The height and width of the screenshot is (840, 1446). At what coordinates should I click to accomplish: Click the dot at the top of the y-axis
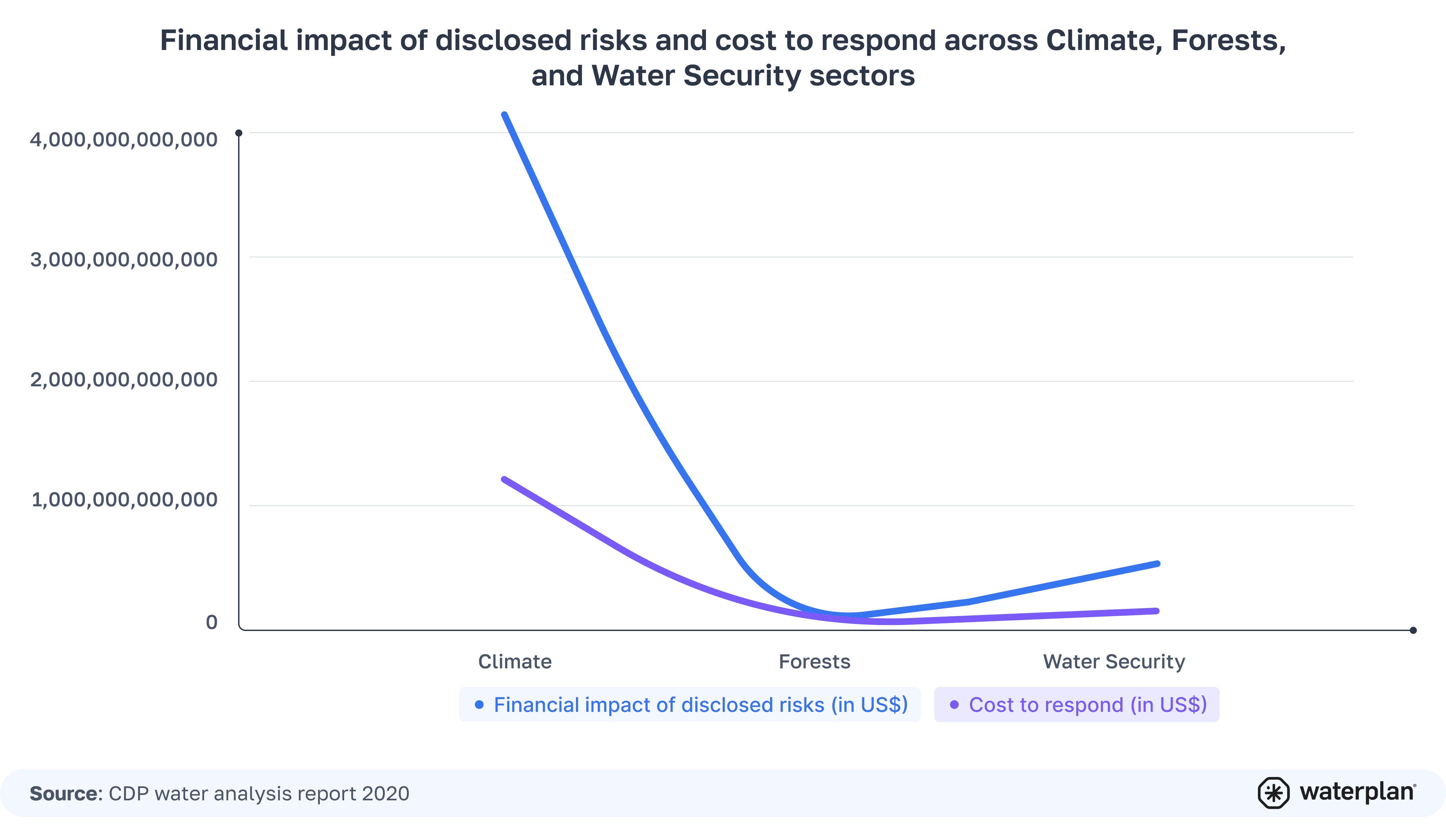tap(239, 133)
